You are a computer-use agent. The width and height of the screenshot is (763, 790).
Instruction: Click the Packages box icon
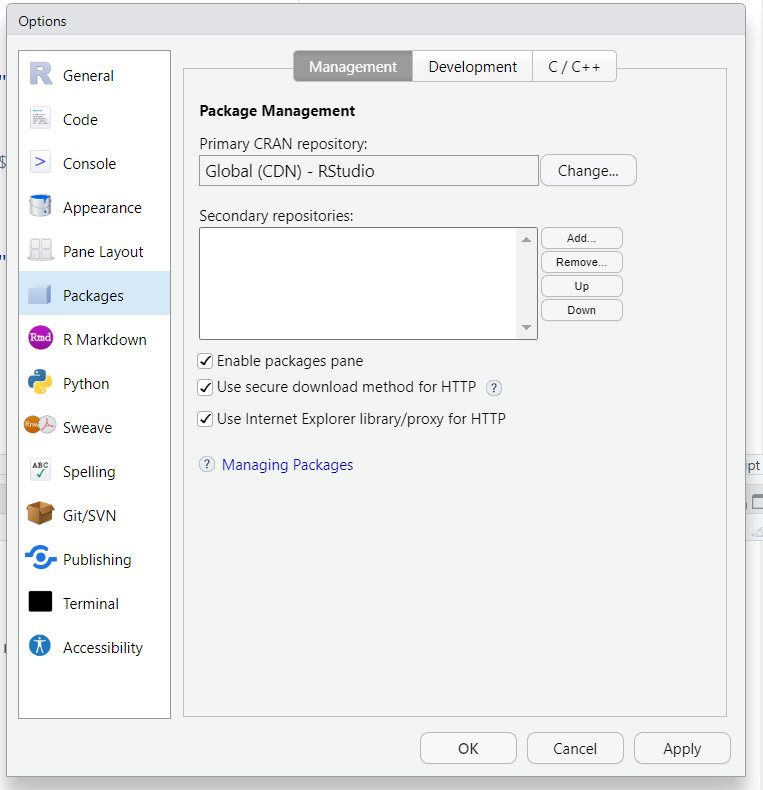[x=40, y=294]
